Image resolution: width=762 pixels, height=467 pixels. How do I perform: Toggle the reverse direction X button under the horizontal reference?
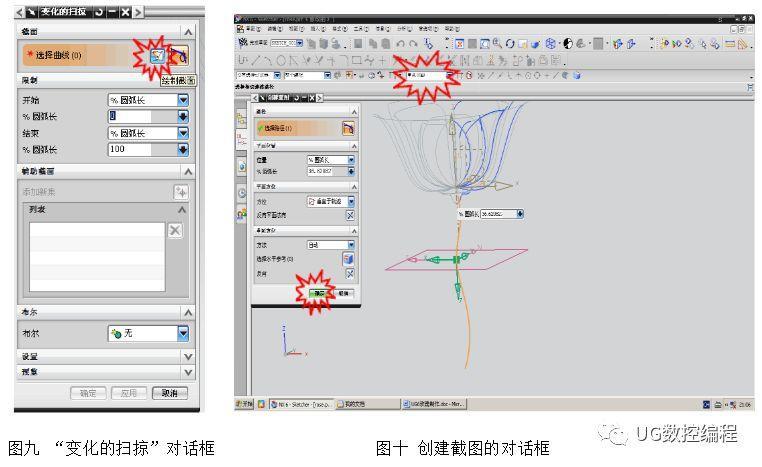click(x=350, y=274)
